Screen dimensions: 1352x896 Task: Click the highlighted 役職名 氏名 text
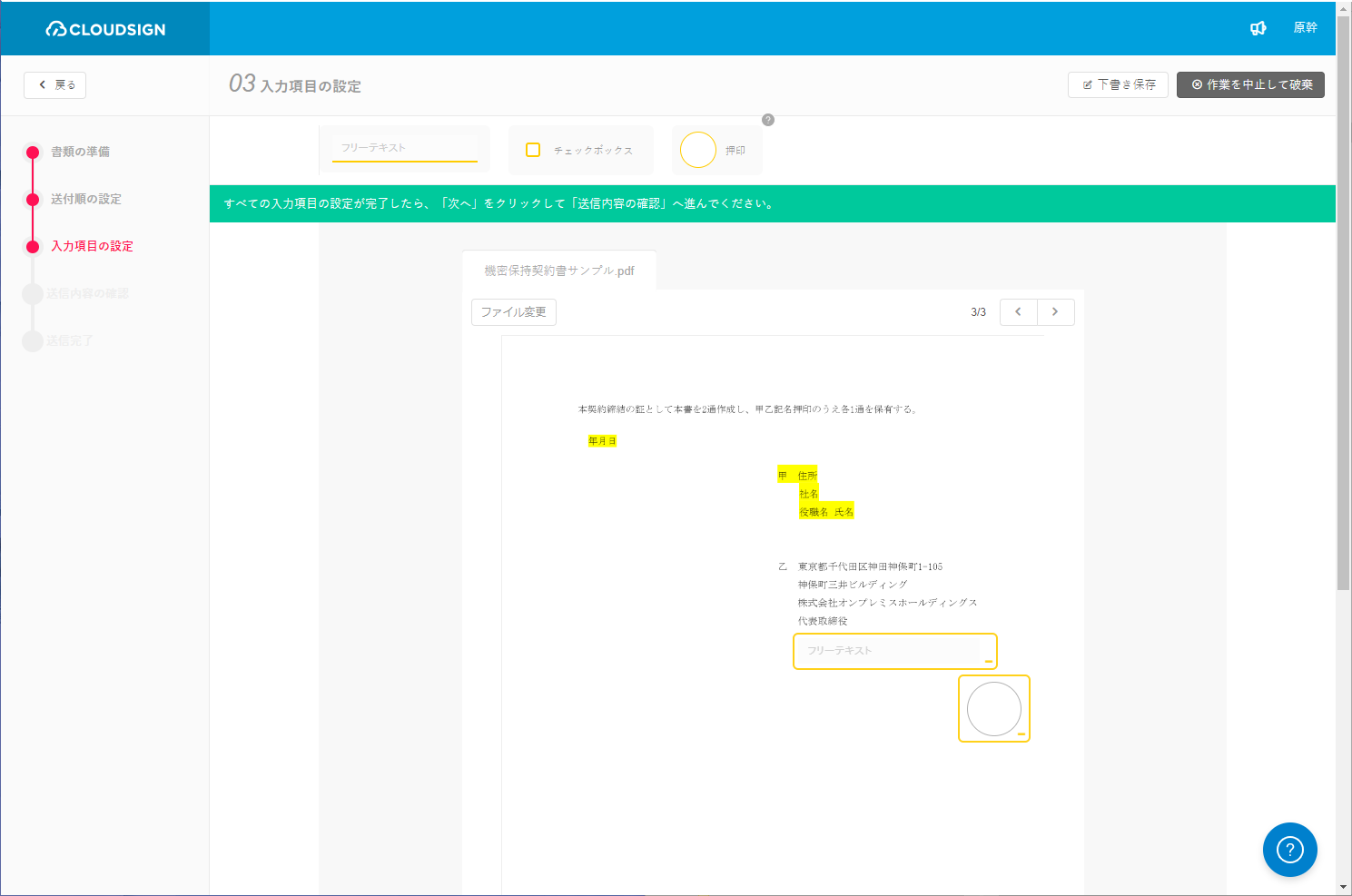point(826,512)
